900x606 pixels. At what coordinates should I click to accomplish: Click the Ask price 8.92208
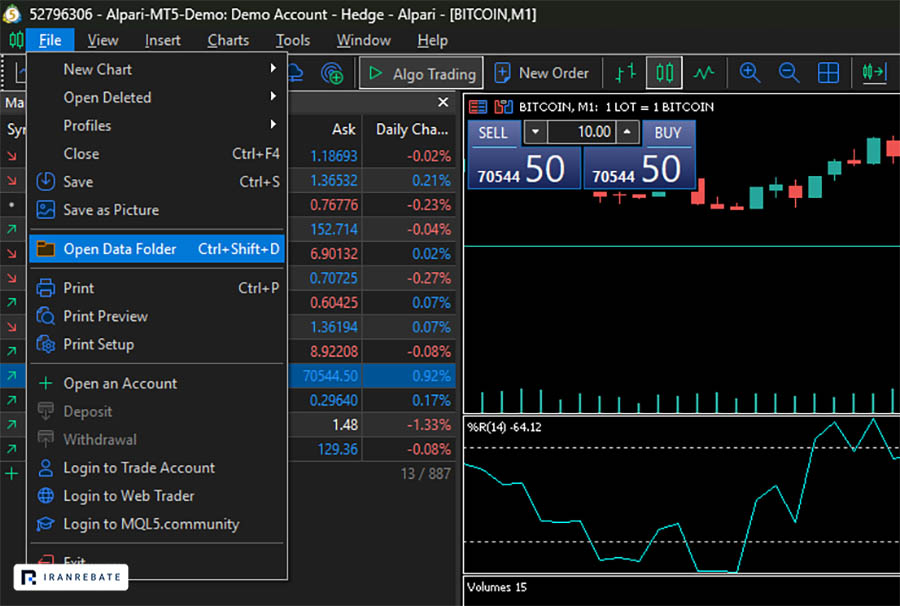(333, 351)
